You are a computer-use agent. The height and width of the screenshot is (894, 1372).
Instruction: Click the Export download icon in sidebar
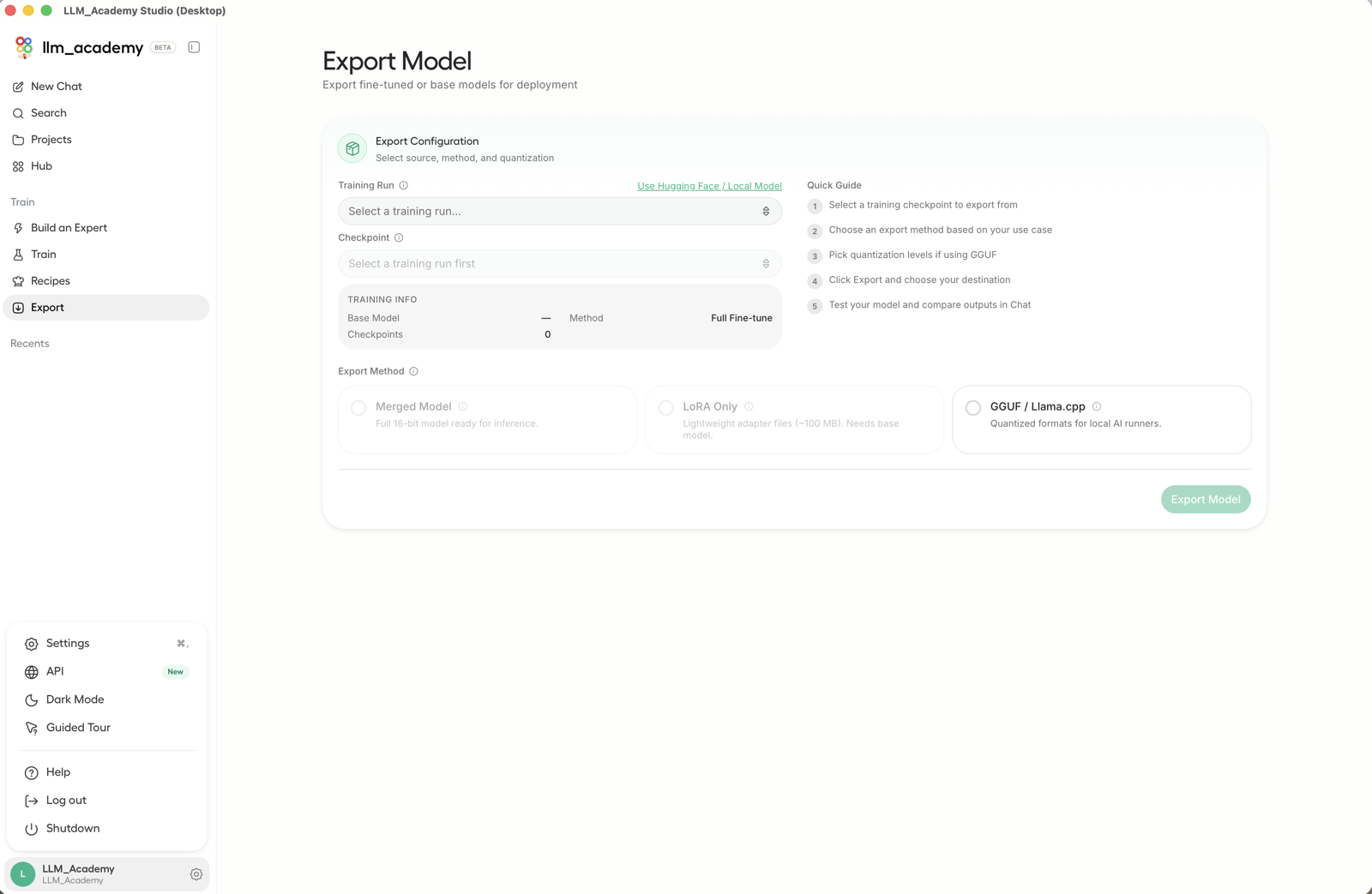pyautogui.click(x=18, y=308)
